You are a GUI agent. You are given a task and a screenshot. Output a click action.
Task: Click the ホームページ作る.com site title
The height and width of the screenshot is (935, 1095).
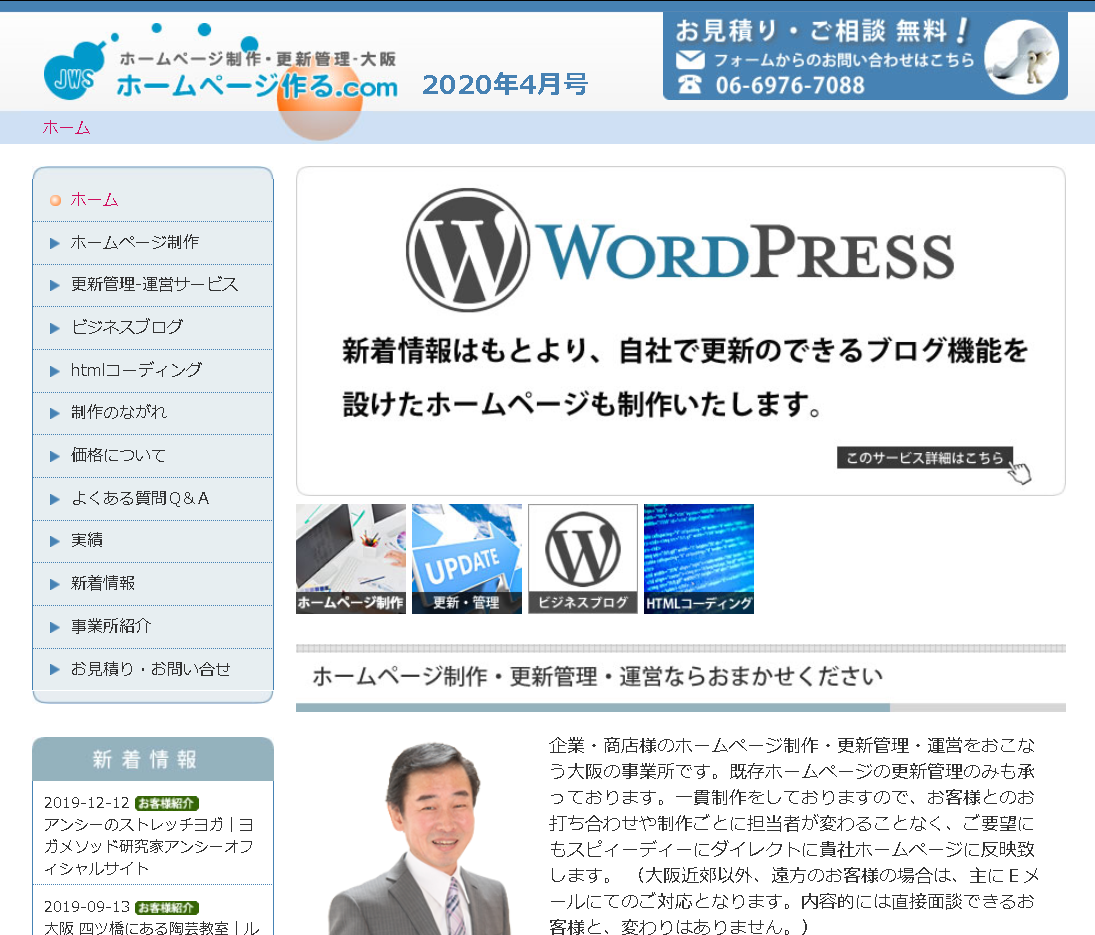[x=257, y=87]
